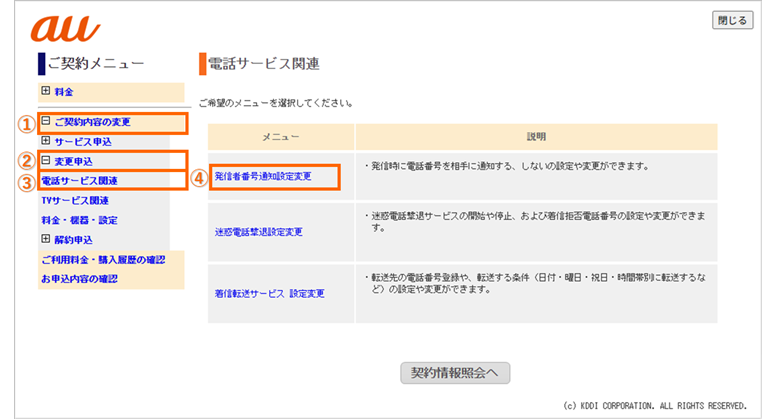This screenshot has width=762, height=419.
Task: Click the circled number 4 marker
Action: (x=199, y=177)
